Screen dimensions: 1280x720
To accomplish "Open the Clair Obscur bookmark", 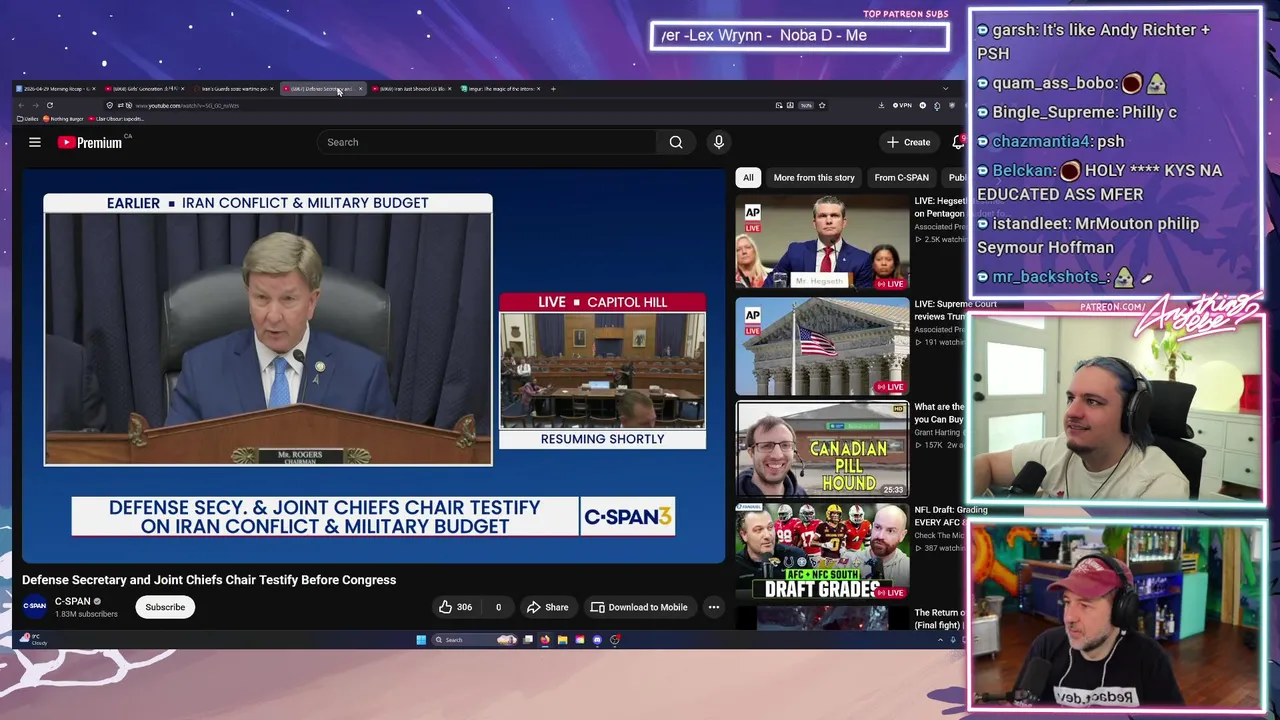I will pyautogui.click(x=116, y=119).
